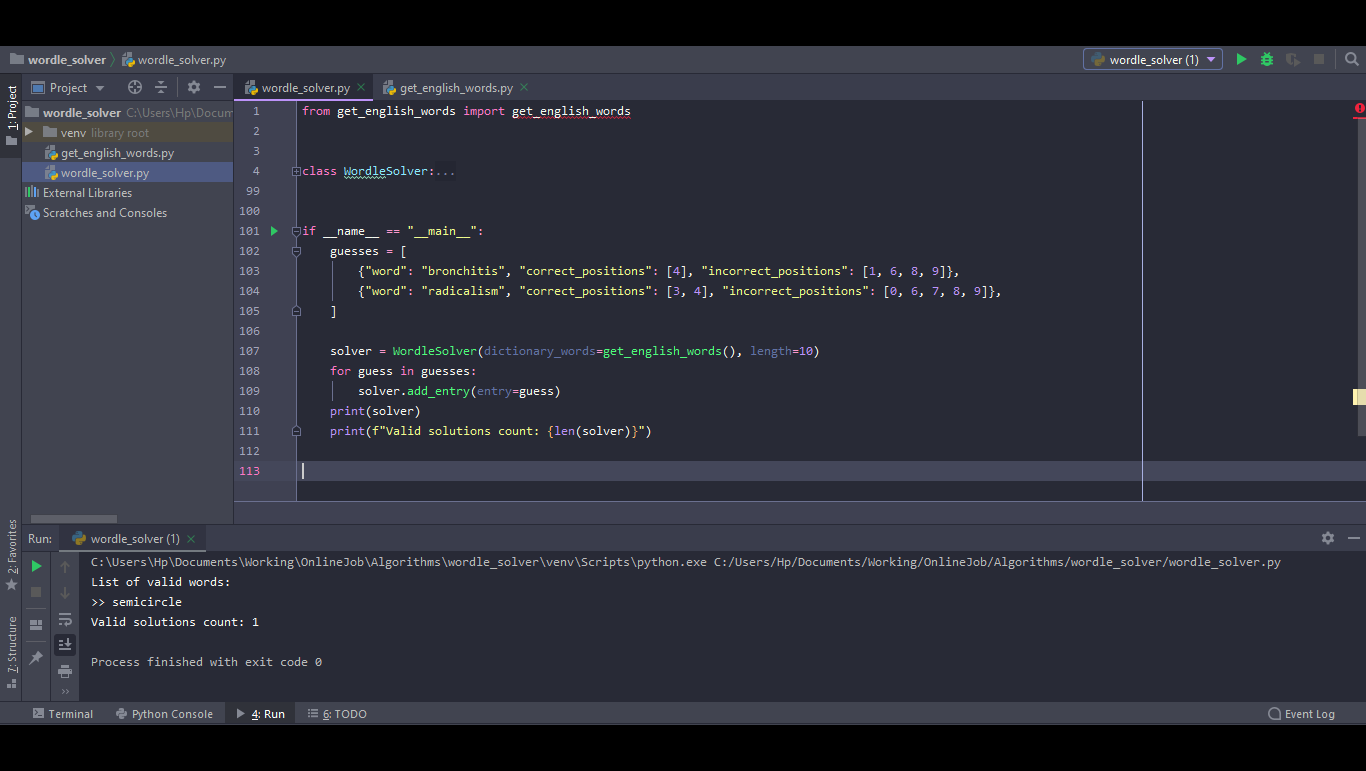Collapse all in the Project panel
Viewport: 1366px width, 771px height.
(x=161, y=87)
